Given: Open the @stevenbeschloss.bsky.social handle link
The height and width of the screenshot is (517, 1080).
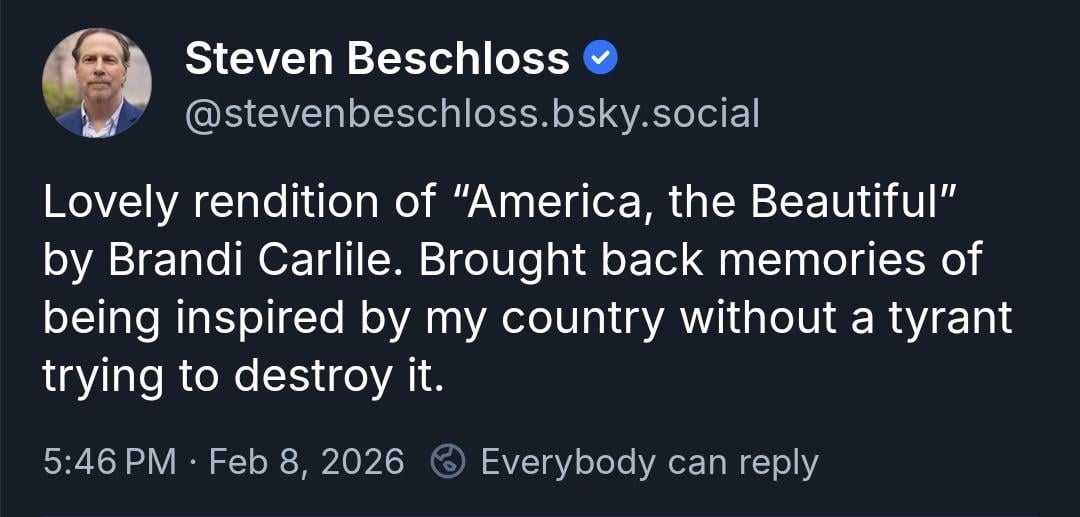Looking at the screenshot, I should [472, 114].
